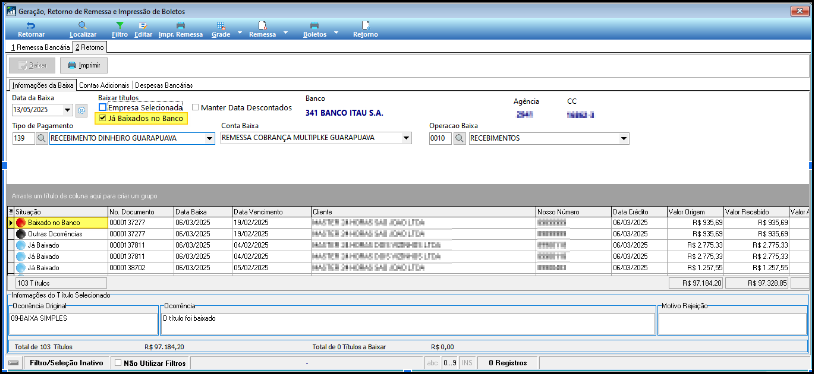Click the app icon in the window title bar
Viewport: 814px width, 374px height.
pos(10,11)
